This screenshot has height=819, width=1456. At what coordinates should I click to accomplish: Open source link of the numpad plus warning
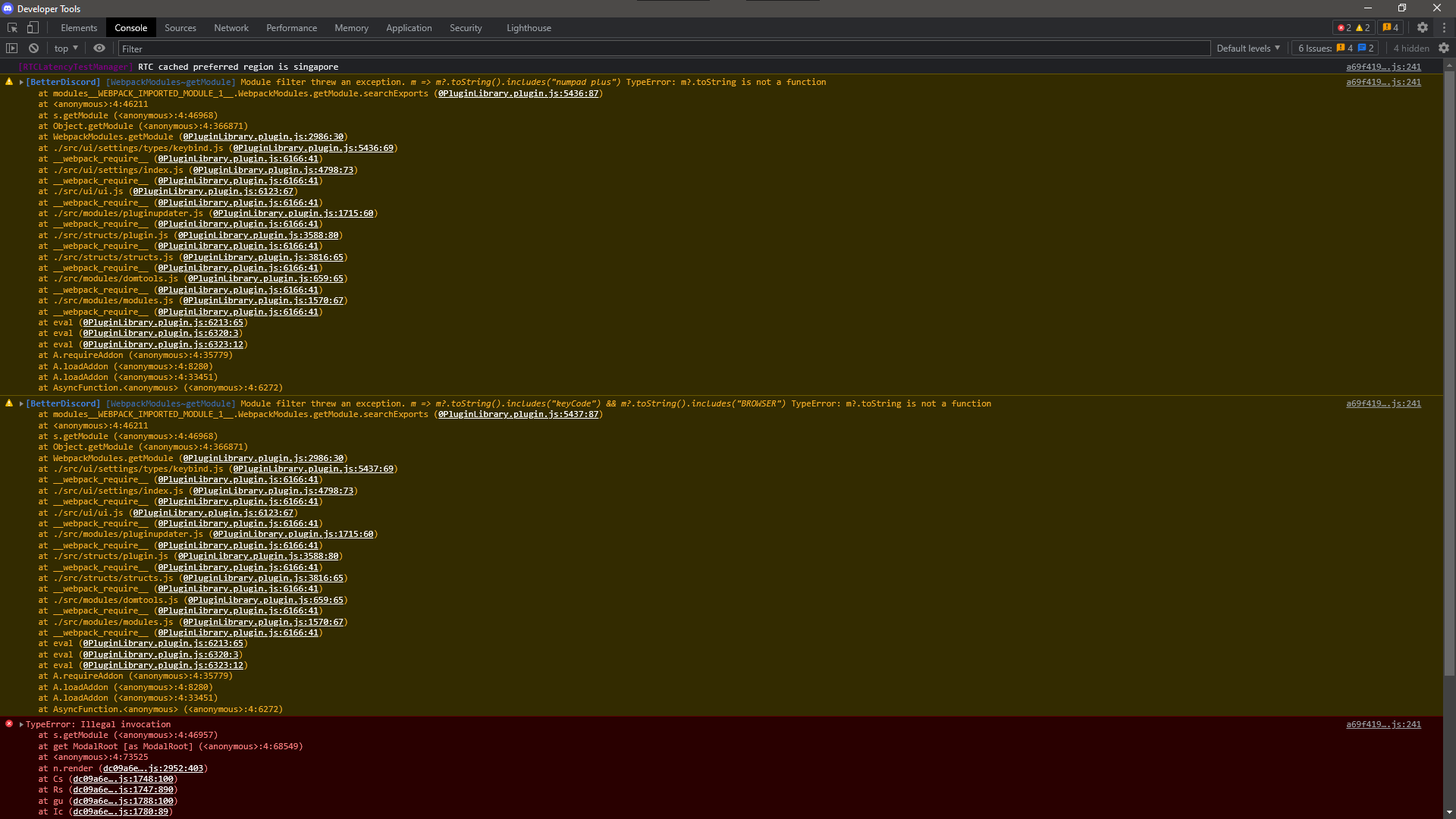click(1383, 82)
